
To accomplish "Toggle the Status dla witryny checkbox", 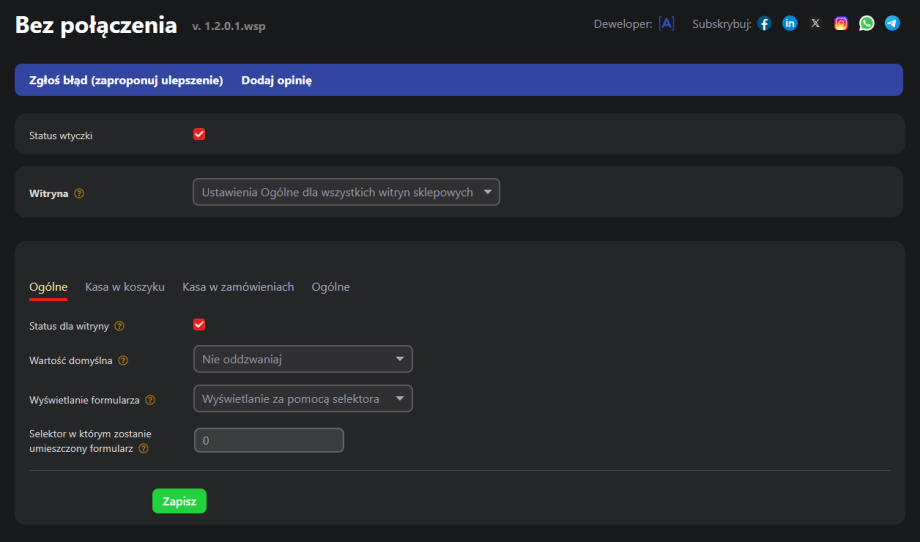I will pyautogui.click(x=199, y=325).
